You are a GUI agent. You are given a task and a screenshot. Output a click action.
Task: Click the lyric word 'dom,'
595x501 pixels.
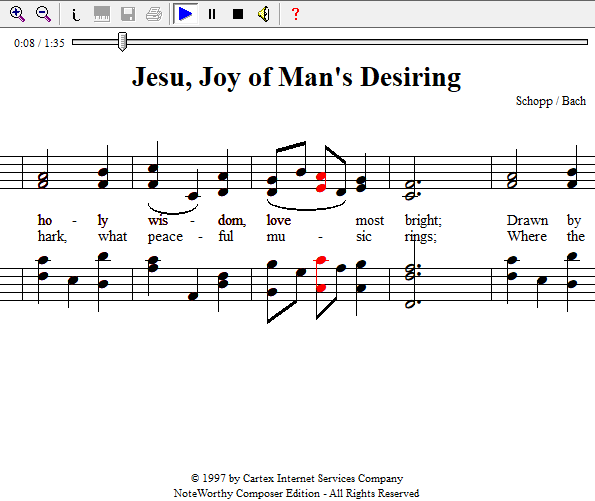[232, 220]
